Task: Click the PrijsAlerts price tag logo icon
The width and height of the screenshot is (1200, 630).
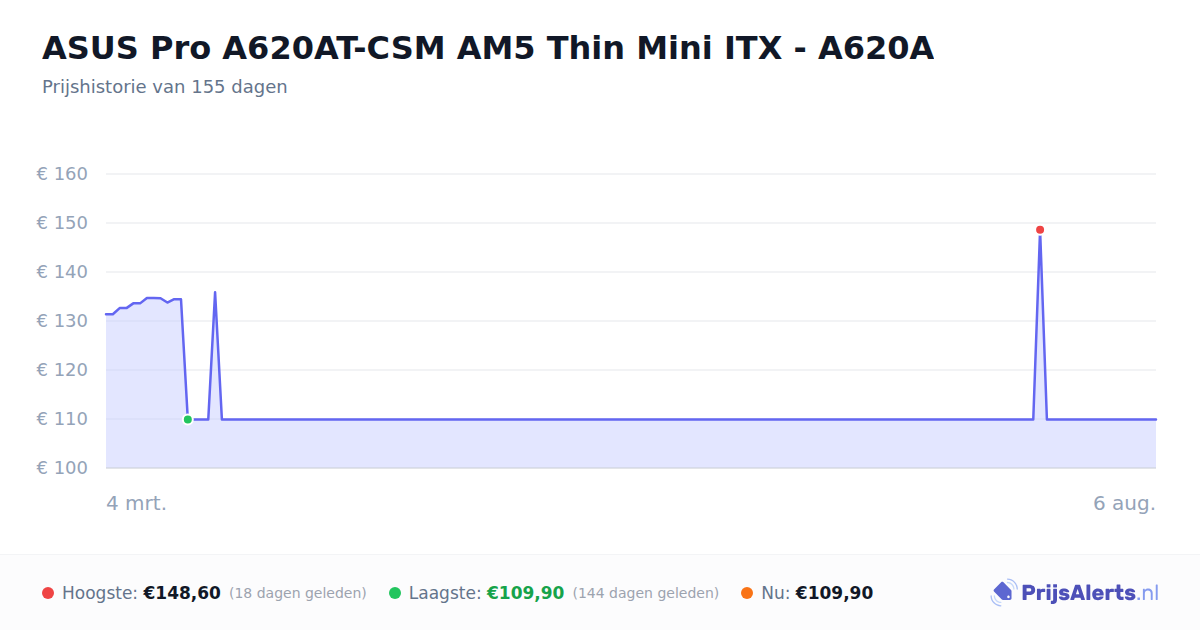Action: pyautogui.click(x=1003, y=593)
